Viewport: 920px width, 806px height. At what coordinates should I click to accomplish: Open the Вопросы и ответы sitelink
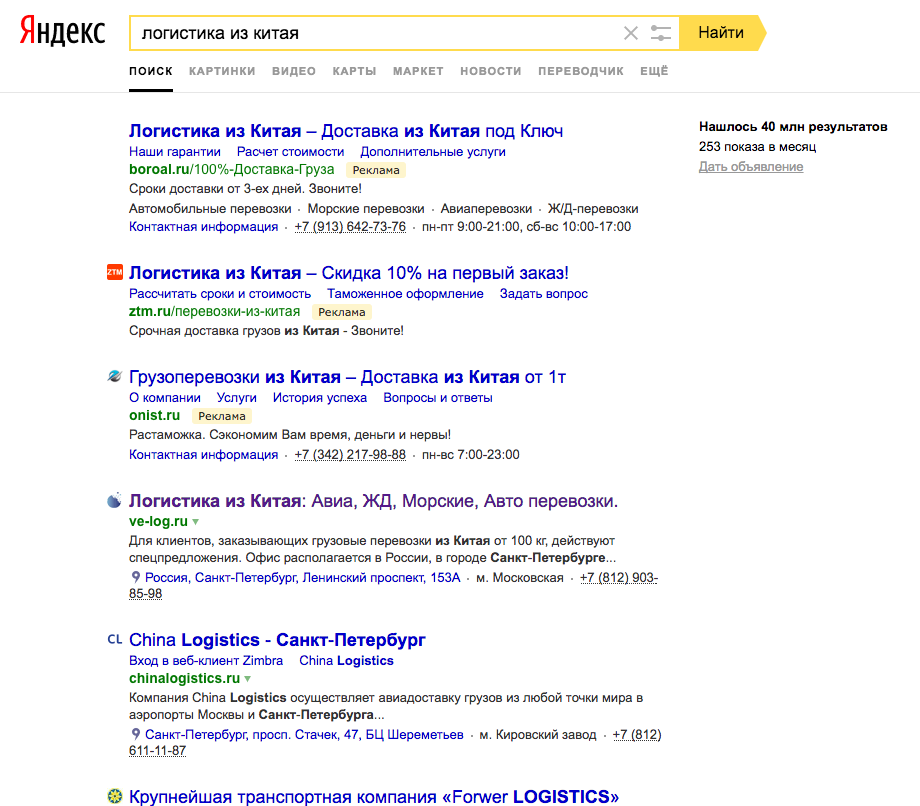pyautogui.click(x=438, y=397)
